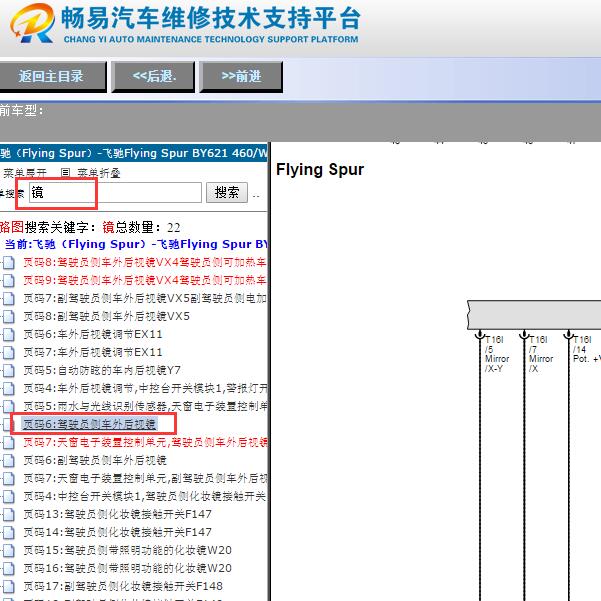Click the 菜单展开 menu expand label

coord(25,173)
